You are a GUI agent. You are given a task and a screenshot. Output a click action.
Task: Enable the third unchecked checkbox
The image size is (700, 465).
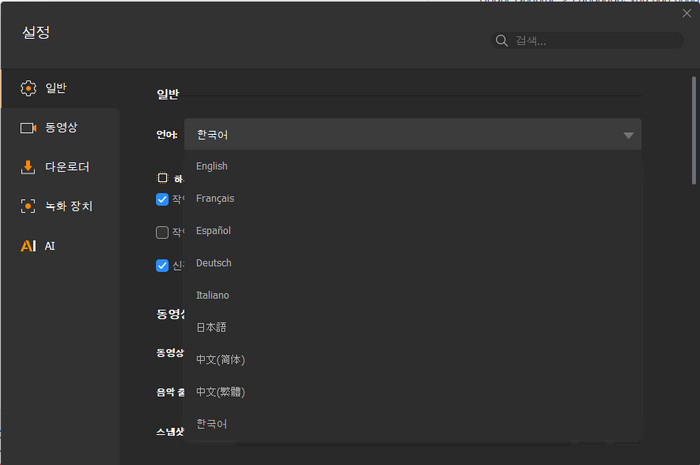click(162, 232)
